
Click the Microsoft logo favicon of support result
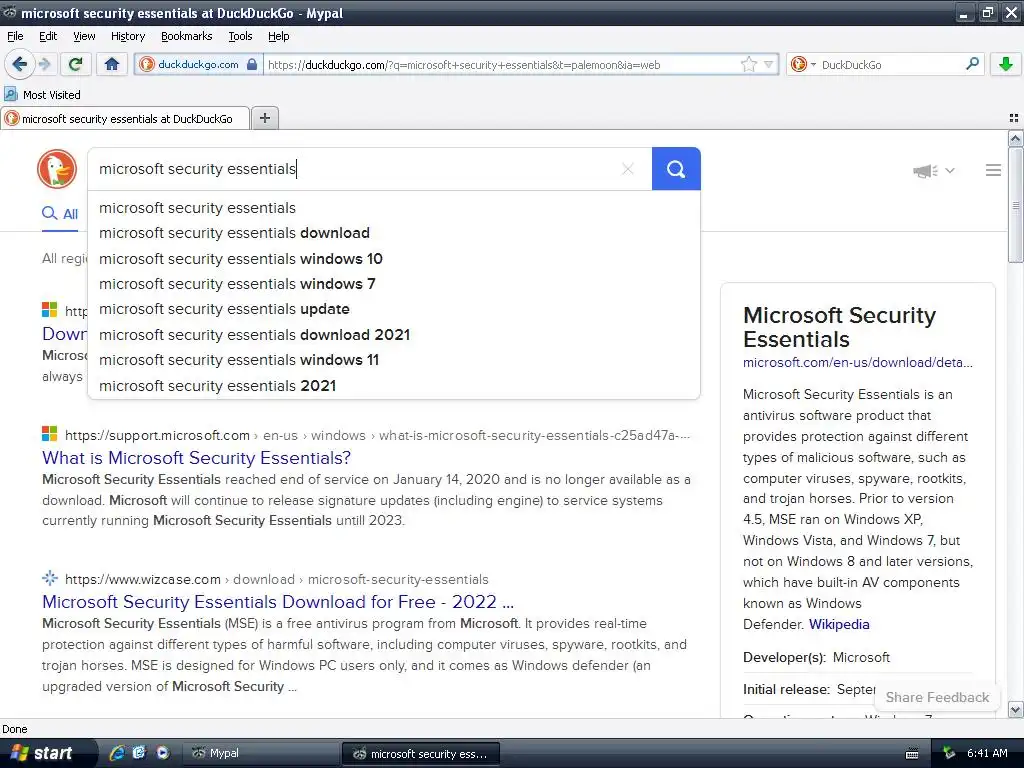tap(50, 434)
